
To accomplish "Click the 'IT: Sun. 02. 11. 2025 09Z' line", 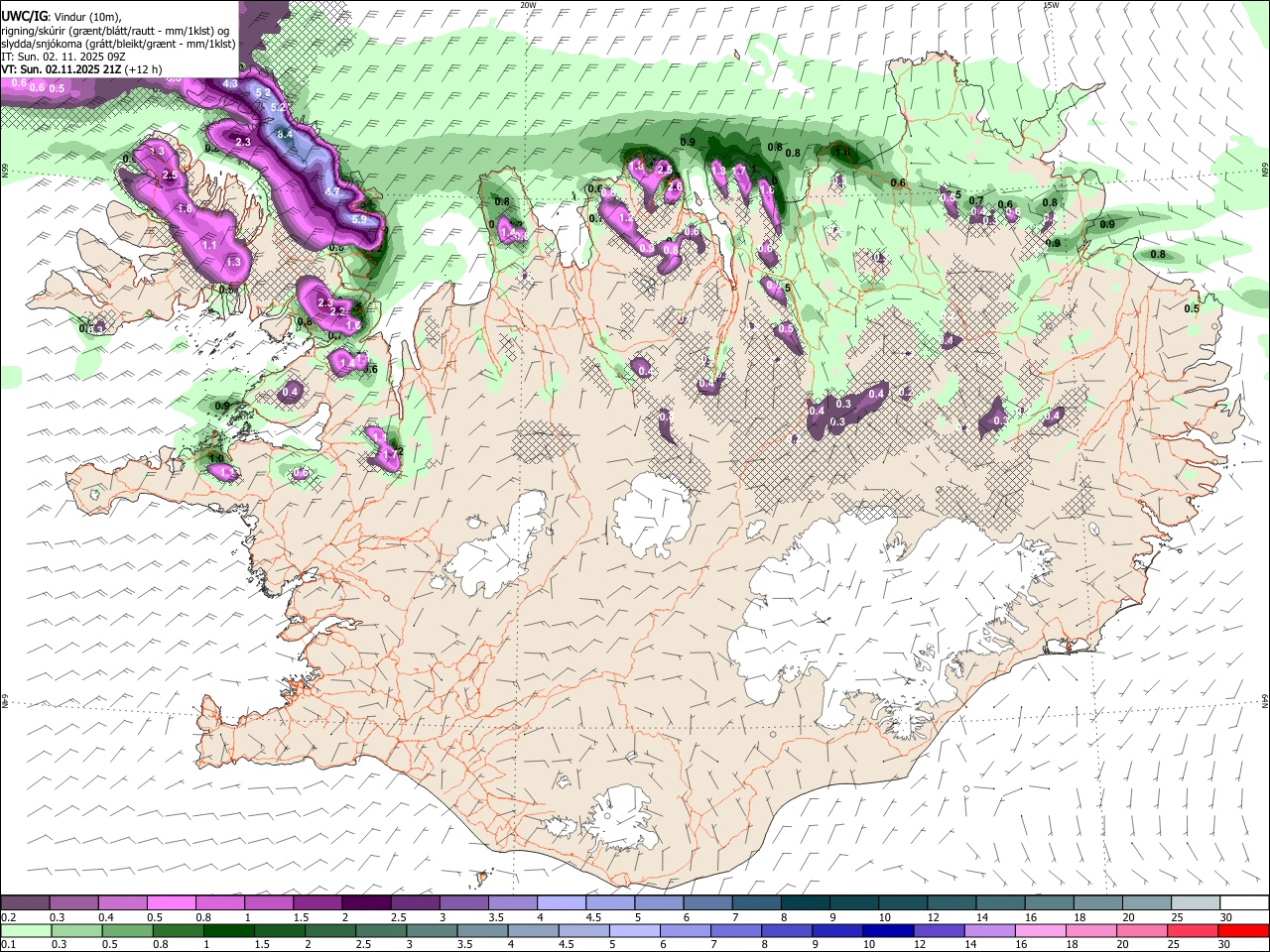I will (x=63, y=57).
